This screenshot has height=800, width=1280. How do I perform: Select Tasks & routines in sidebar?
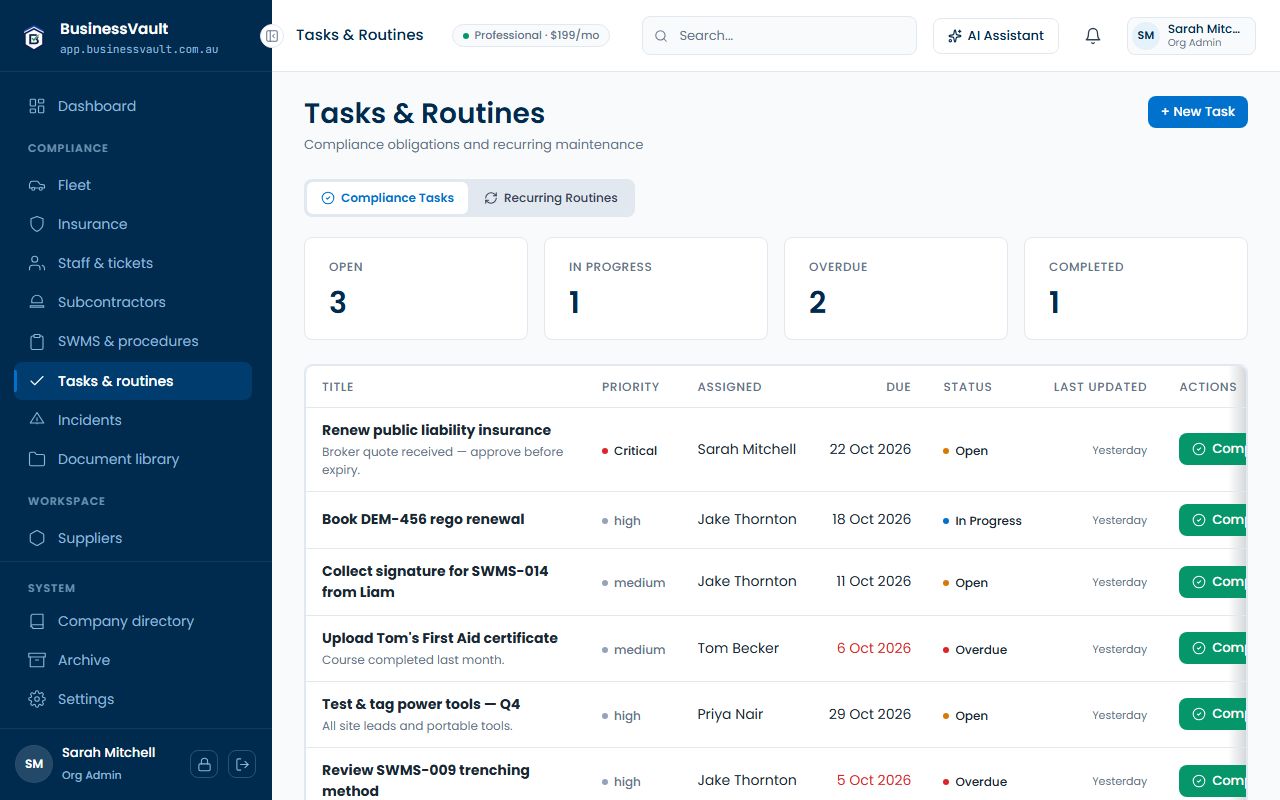(x=133, y=381)
